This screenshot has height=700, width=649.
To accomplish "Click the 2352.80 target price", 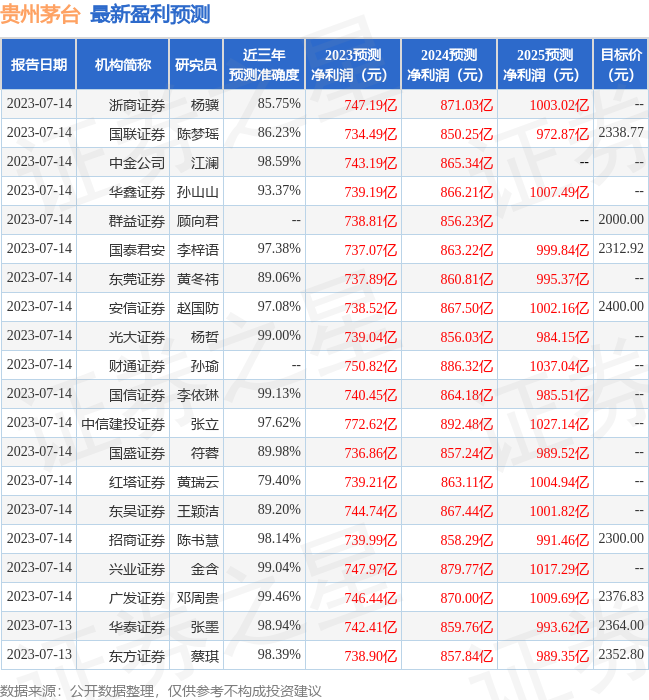I will click(x=621, y=654).
